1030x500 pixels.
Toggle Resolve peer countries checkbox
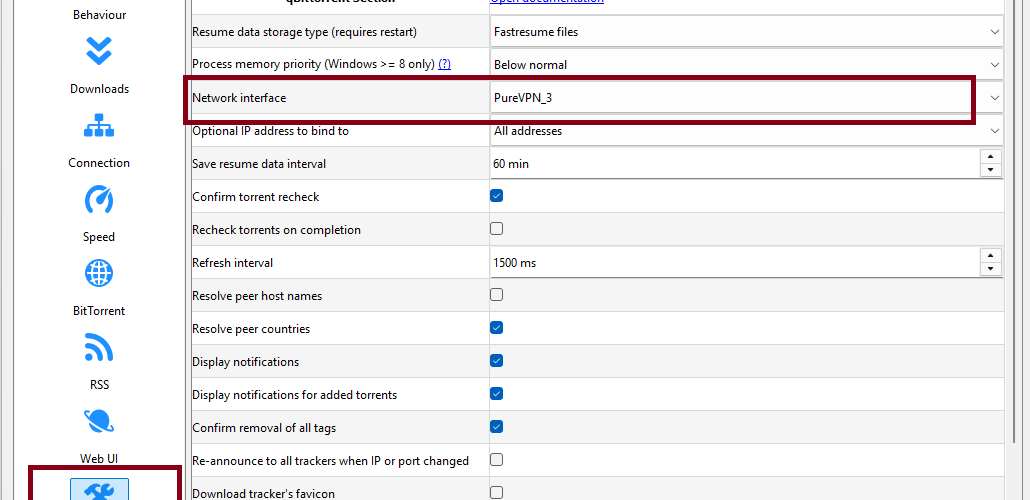pyautogui.click(x=497, y=327)
